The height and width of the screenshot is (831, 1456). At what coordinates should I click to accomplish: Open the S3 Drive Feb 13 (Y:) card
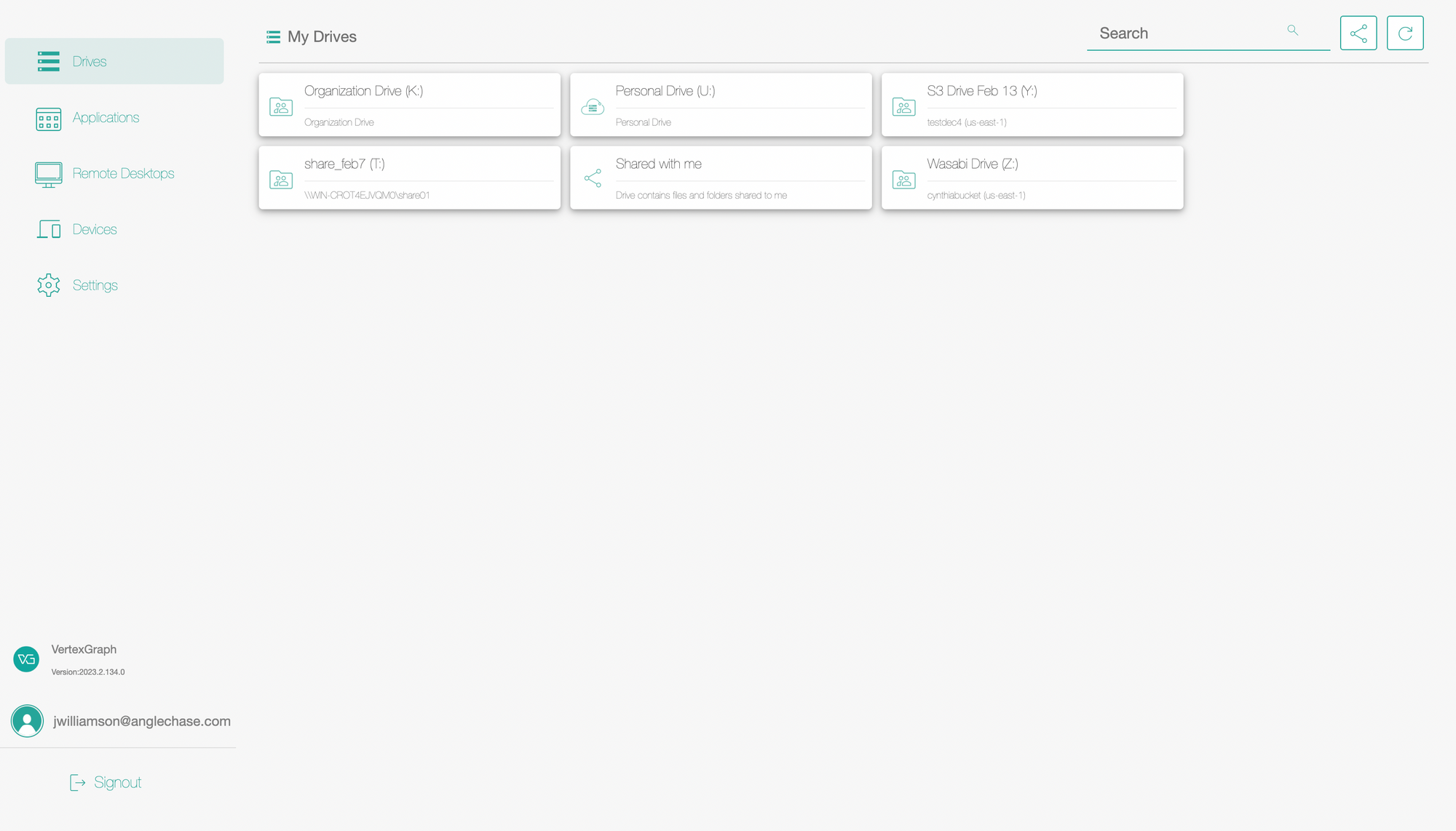point(1032,104)
